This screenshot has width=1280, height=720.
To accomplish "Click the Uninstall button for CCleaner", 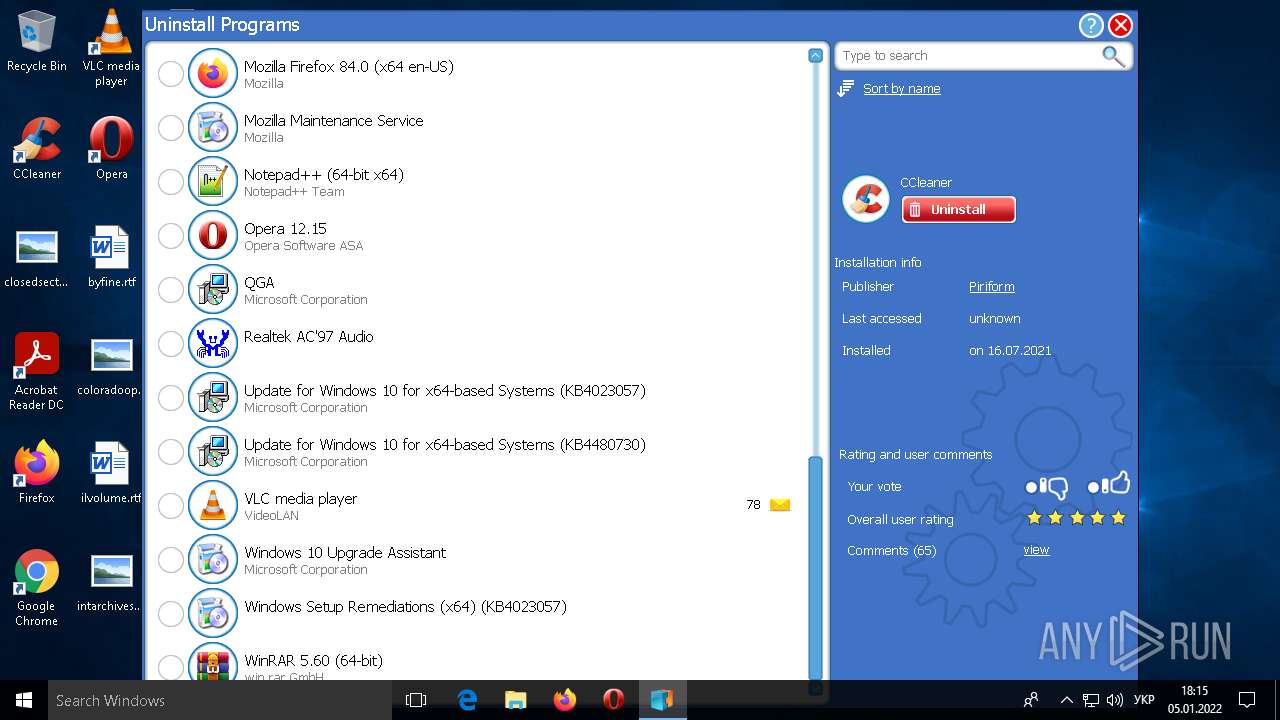I will click(958, 209).
